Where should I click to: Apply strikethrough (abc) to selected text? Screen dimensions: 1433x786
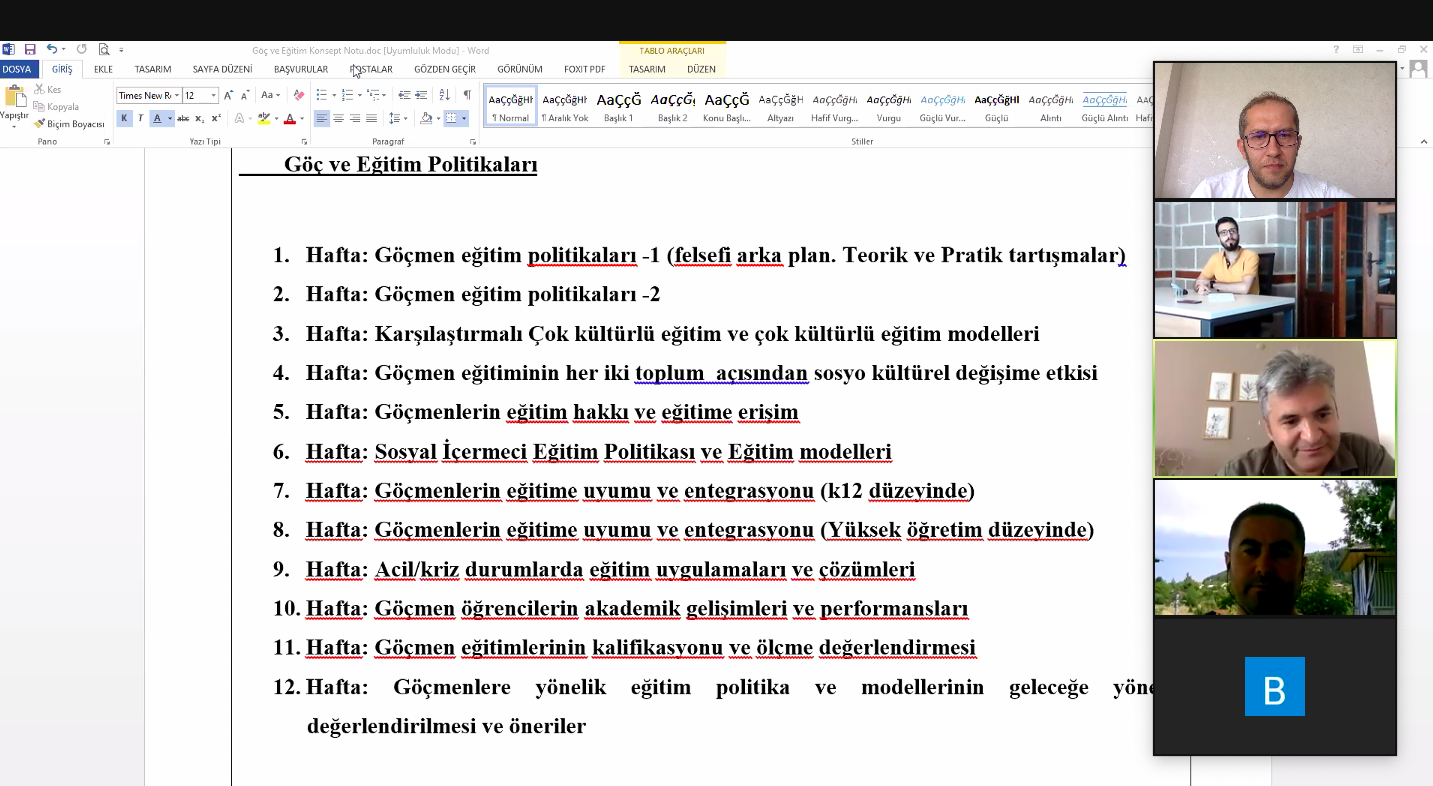point(184,118)
